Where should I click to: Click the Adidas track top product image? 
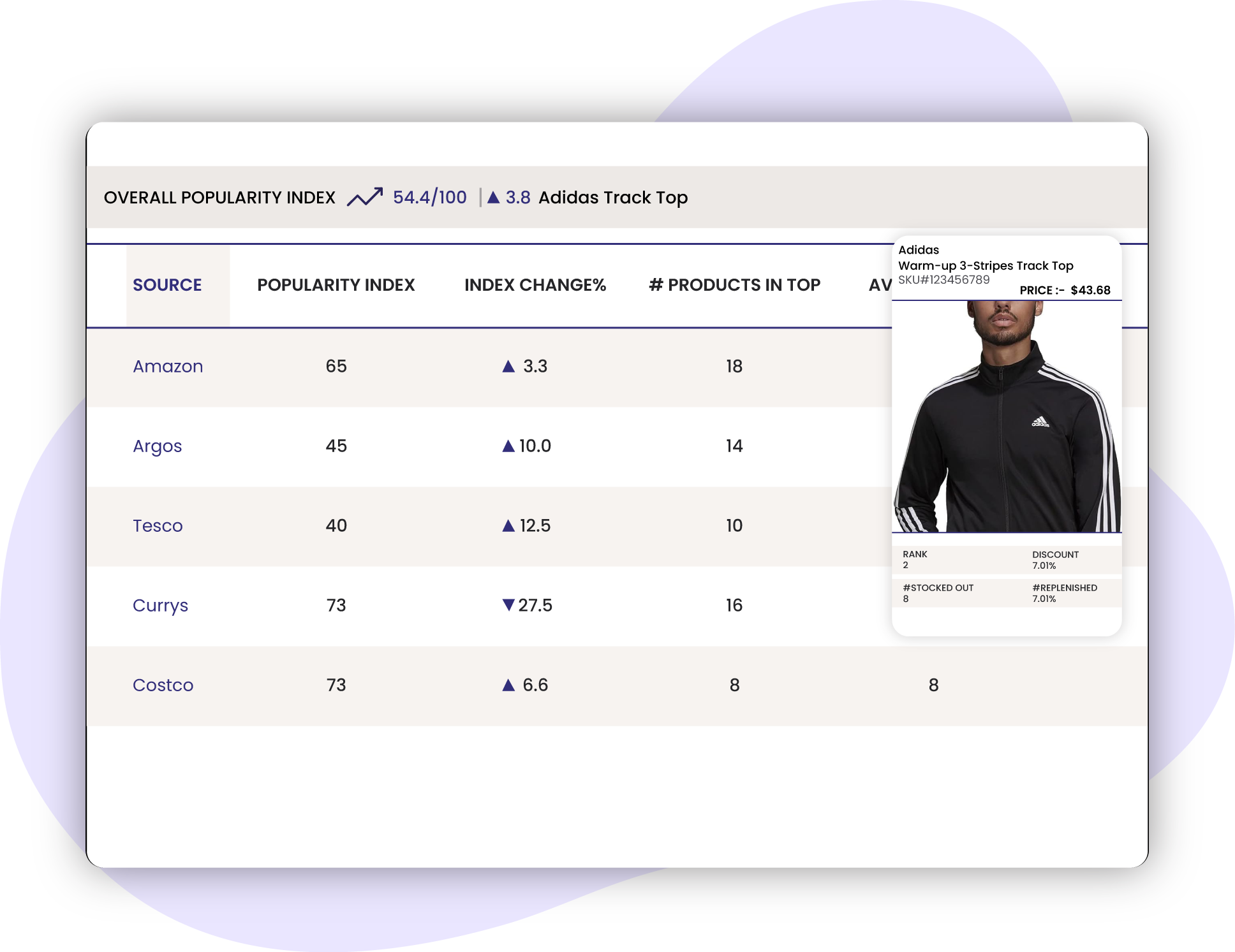[1007, 416]
